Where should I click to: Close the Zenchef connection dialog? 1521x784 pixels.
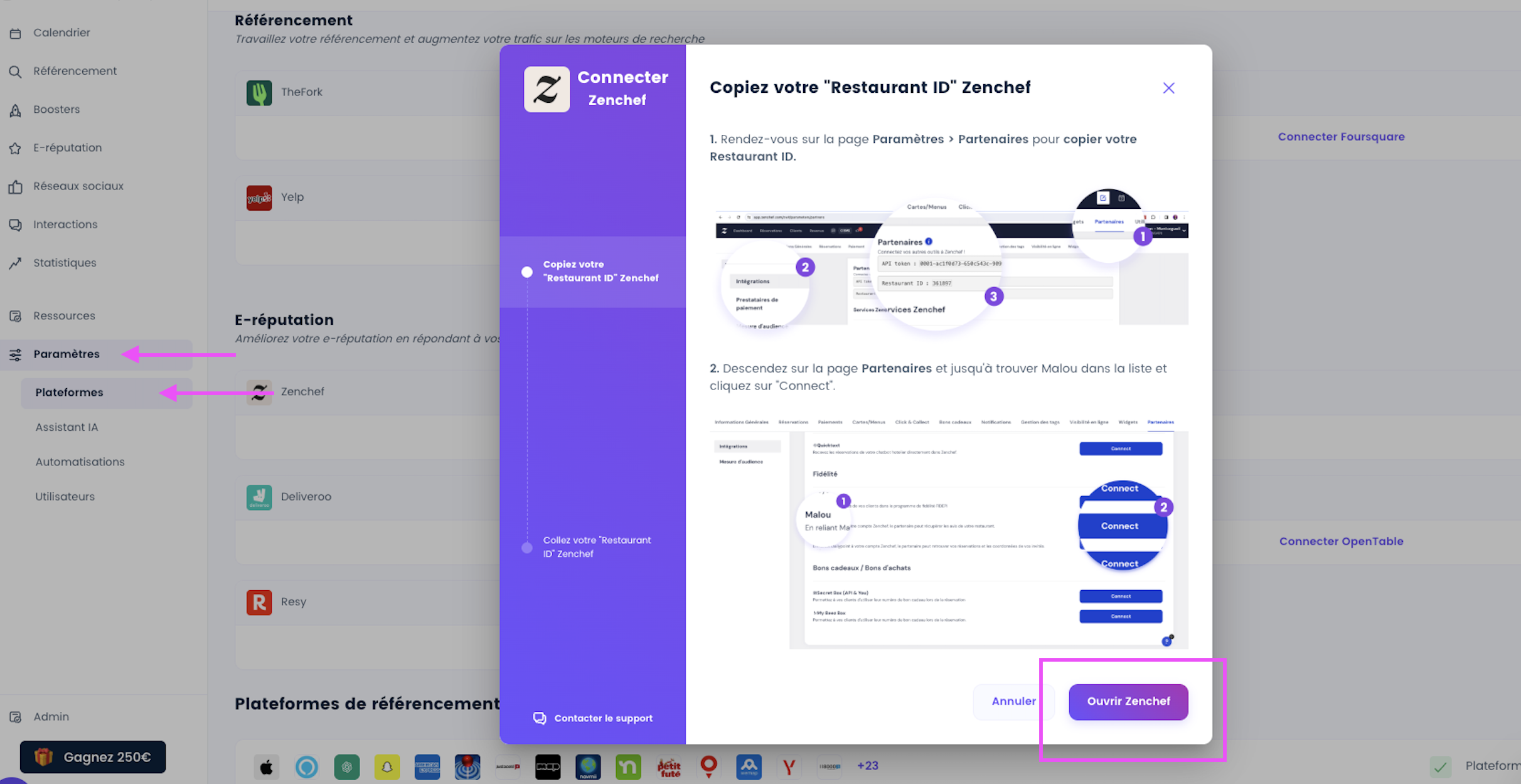1168,88
